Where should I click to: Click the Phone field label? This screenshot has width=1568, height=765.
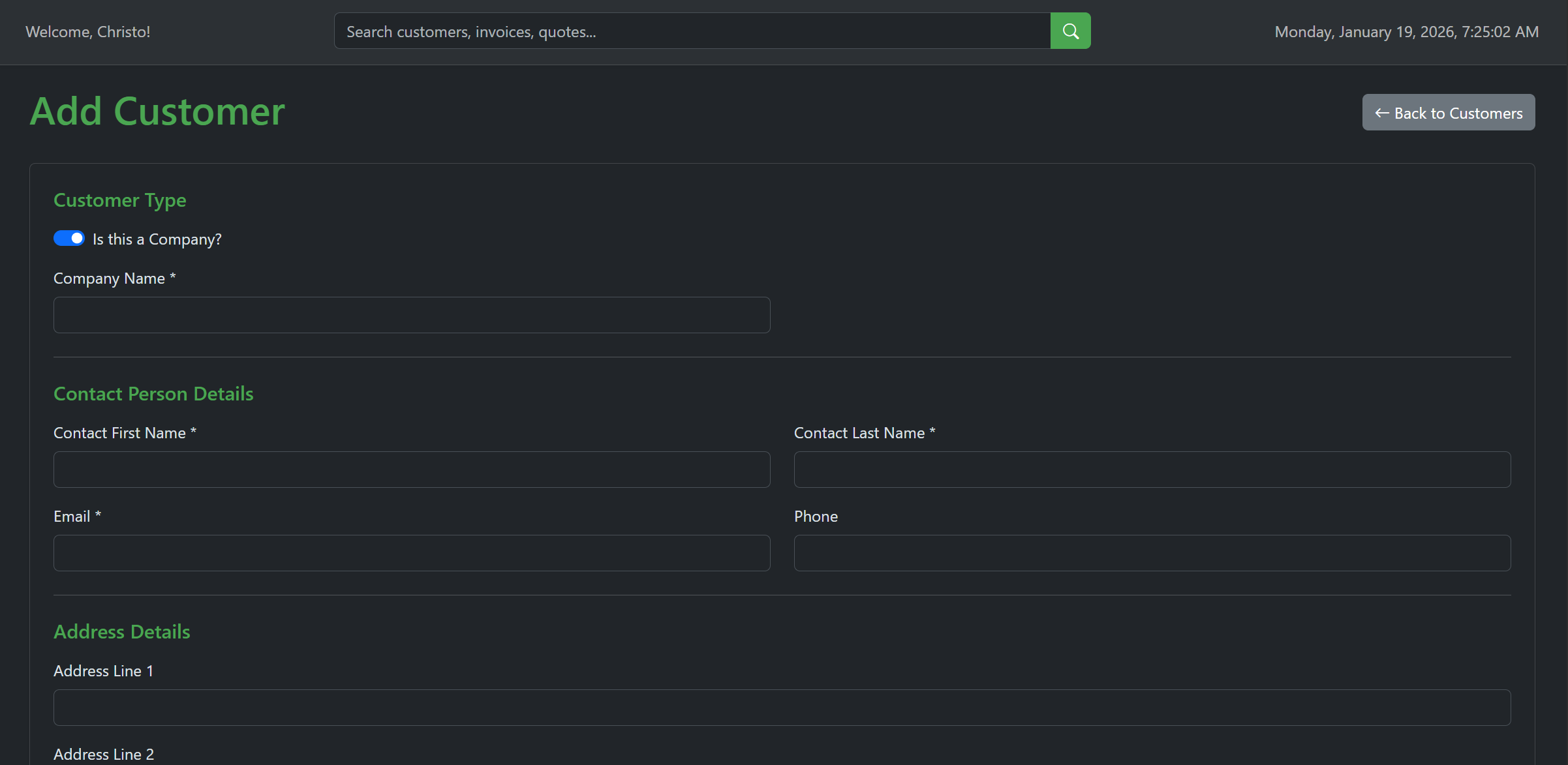coord(816,517)
